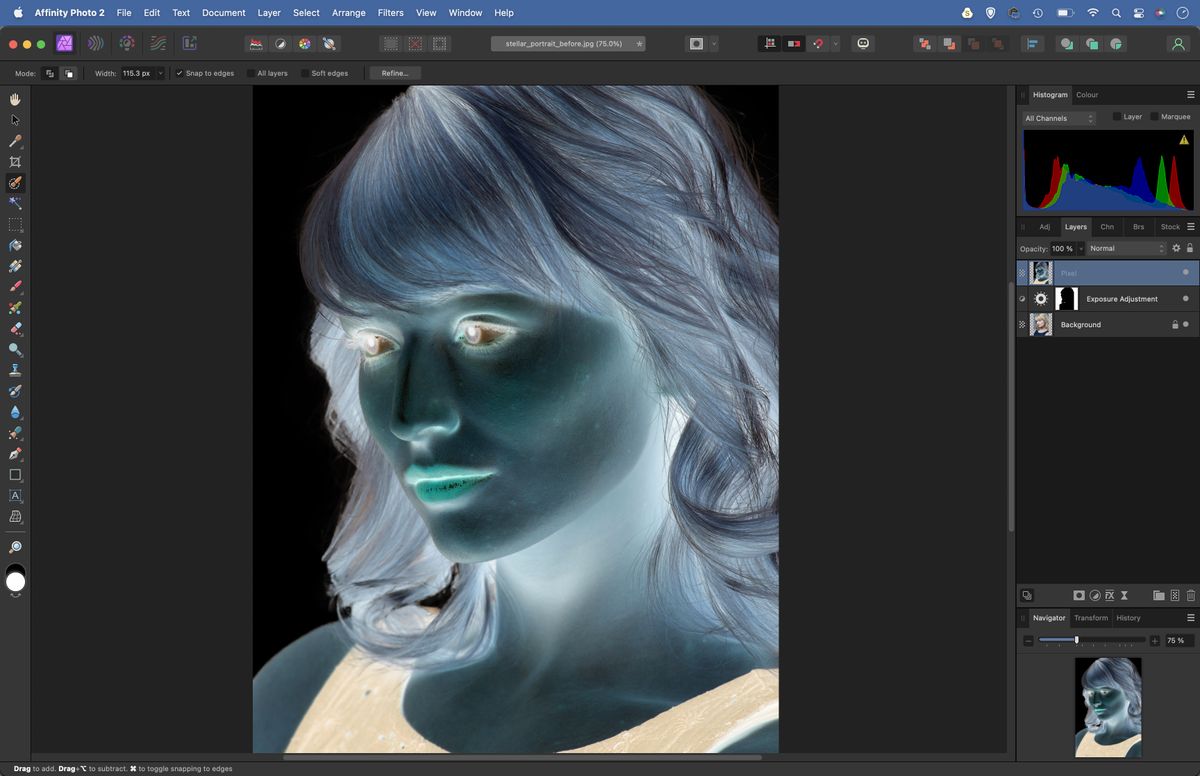Image resolution: width=1200 pixels, height=776 pixels.
Task: Select the Move tool
Action: coord(14,119)
